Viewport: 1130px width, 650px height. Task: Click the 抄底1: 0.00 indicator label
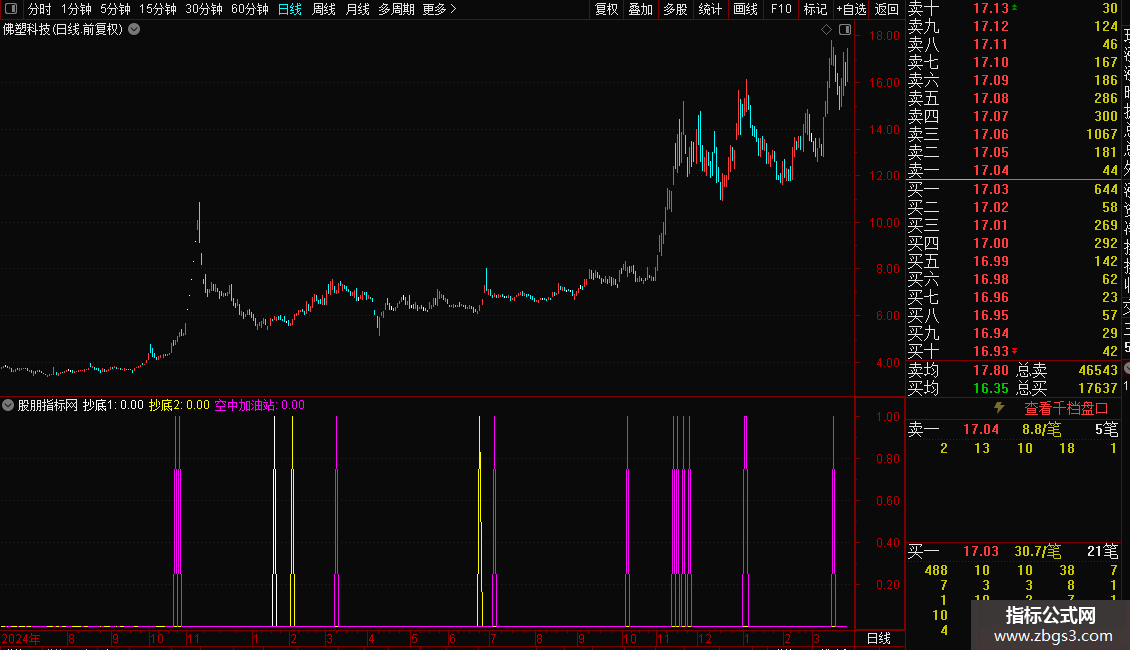113,405
